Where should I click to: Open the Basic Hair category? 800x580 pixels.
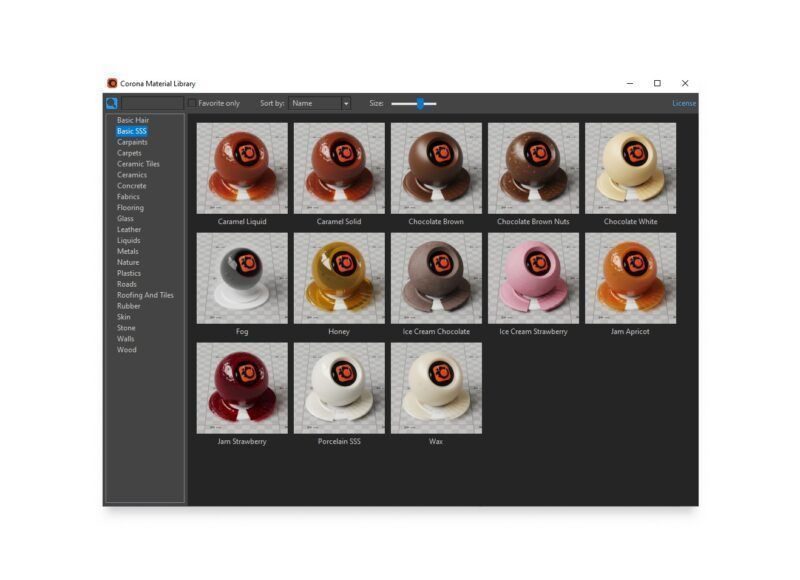[133, 120]
